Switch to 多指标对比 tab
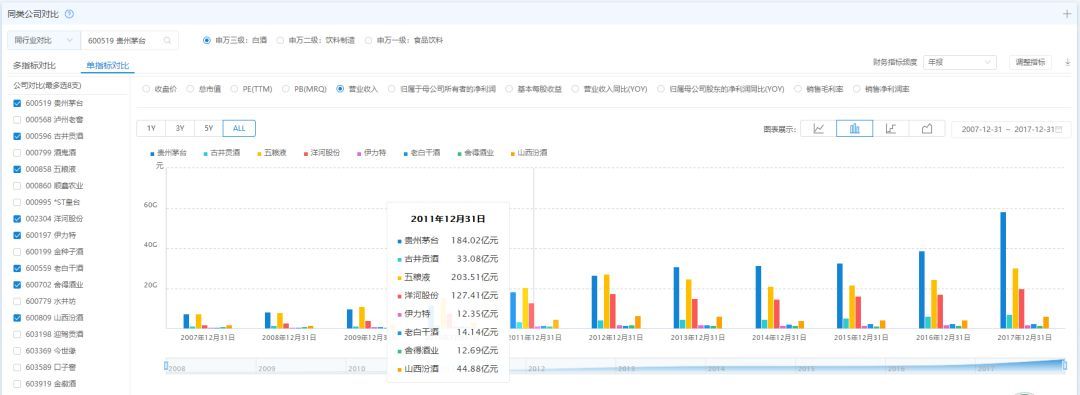Image resolution: width=1080 pixels, height=395 pixels. (34, 65)
